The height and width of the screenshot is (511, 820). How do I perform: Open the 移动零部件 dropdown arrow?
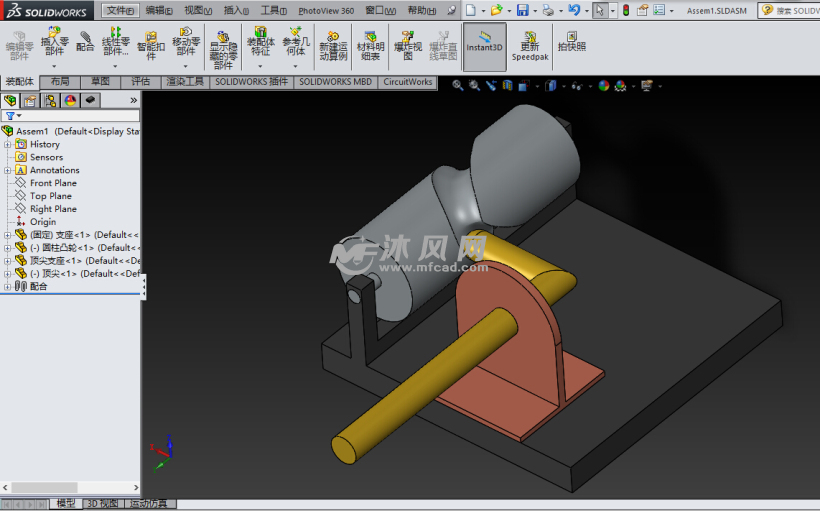click(x=185, y=66)
